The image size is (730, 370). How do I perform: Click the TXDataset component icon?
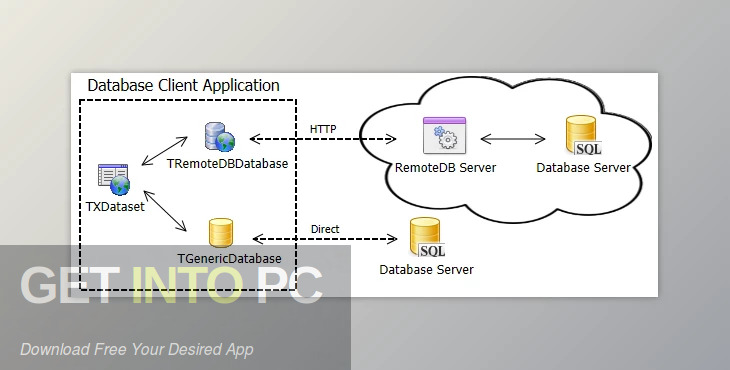114,179
